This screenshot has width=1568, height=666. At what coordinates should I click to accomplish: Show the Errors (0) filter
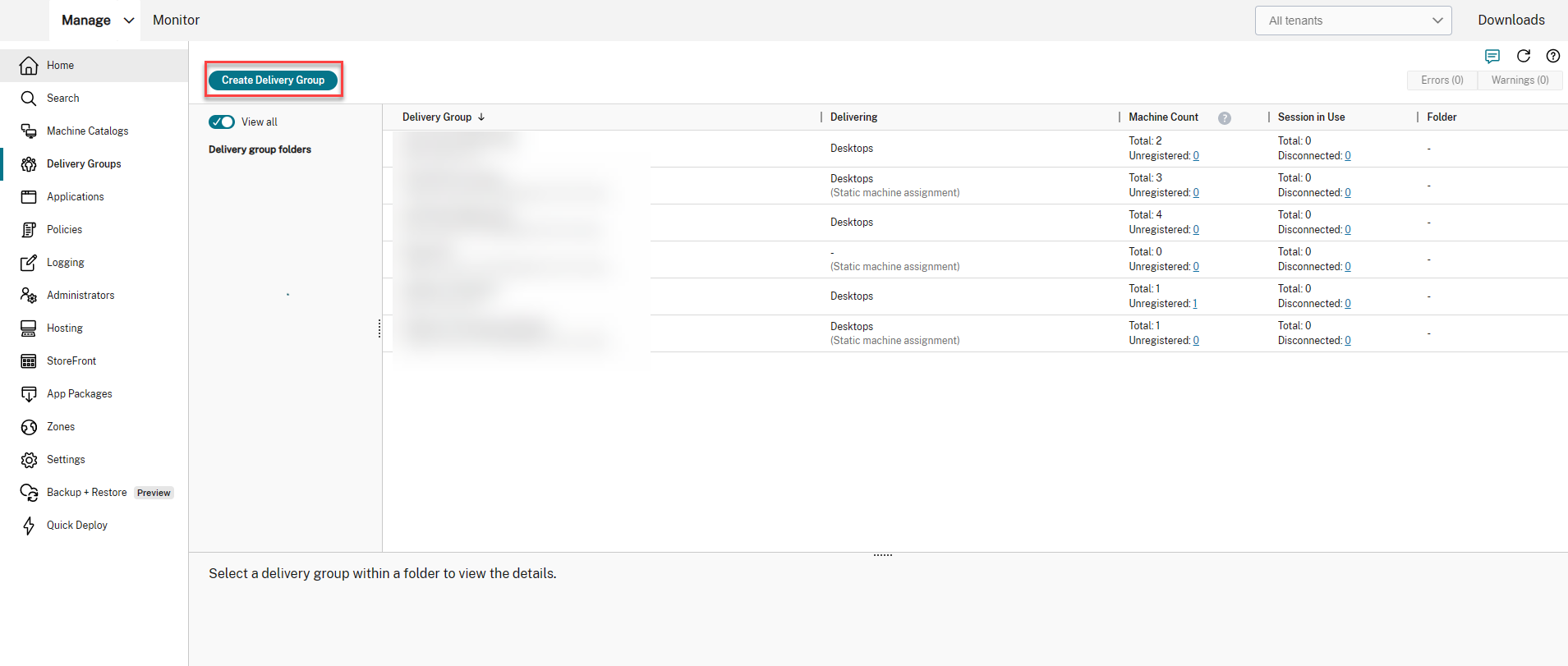pyautogui.click(x=1442, y=80)
